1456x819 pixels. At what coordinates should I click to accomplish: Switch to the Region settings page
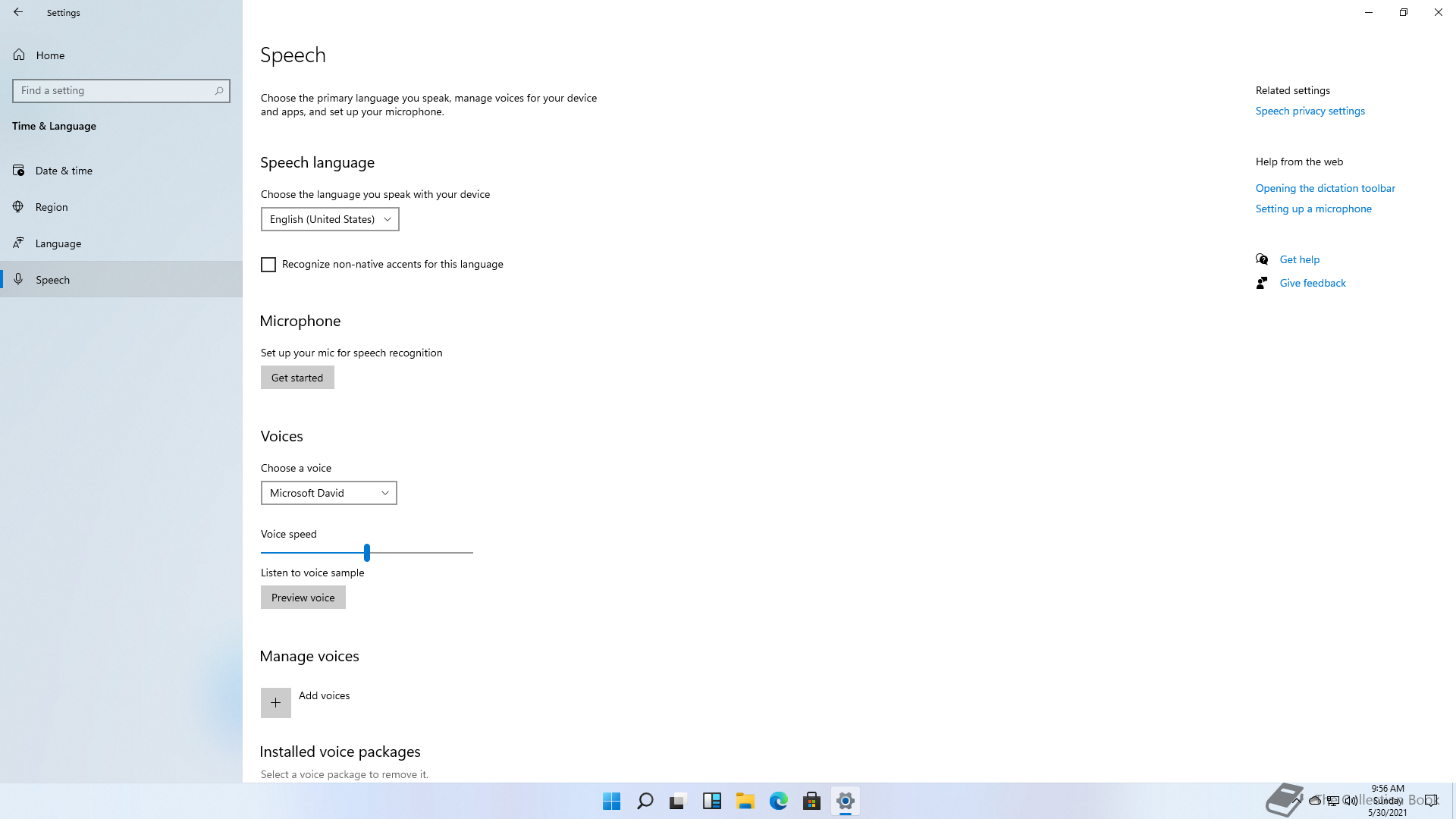(x=52, y=207)
